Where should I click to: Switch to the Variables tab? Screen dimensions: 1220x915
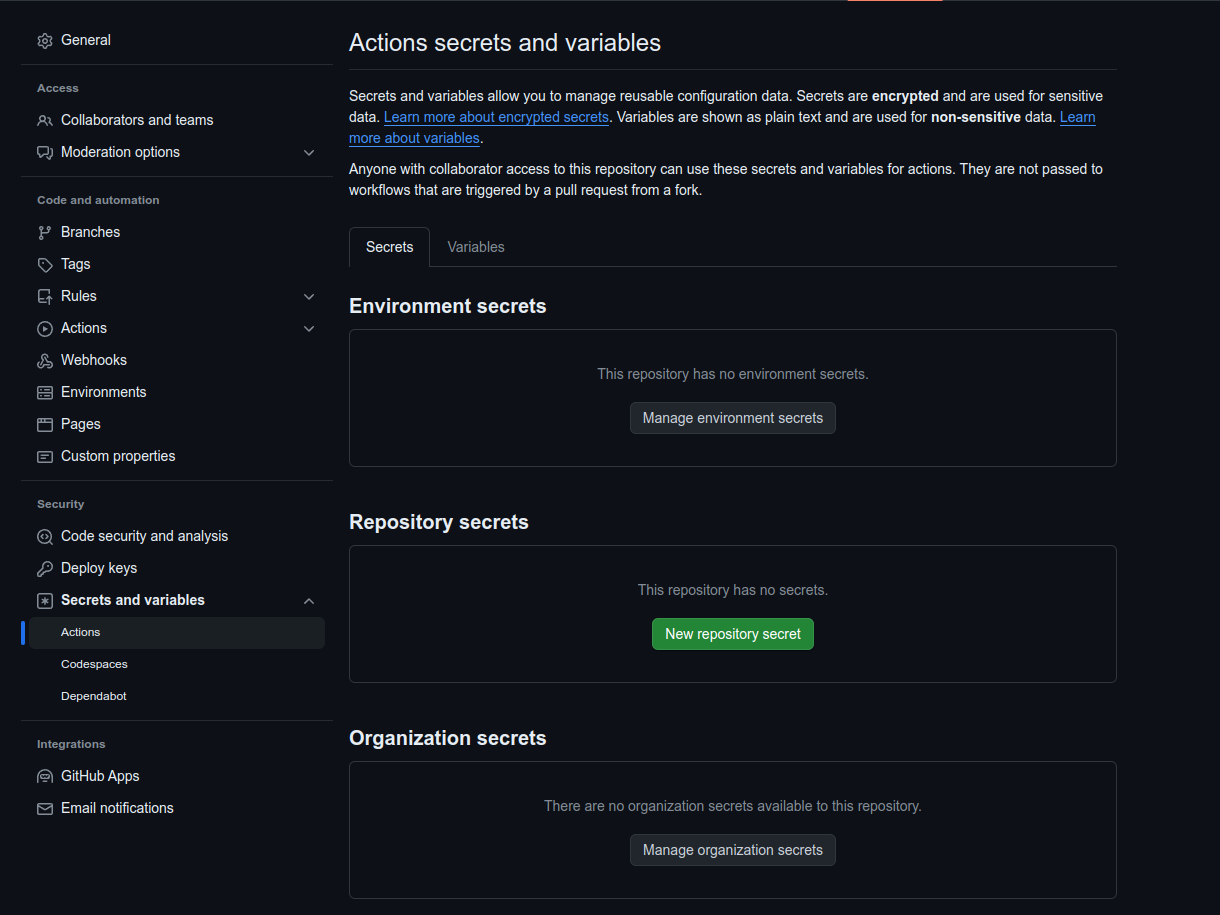point(475,247)
